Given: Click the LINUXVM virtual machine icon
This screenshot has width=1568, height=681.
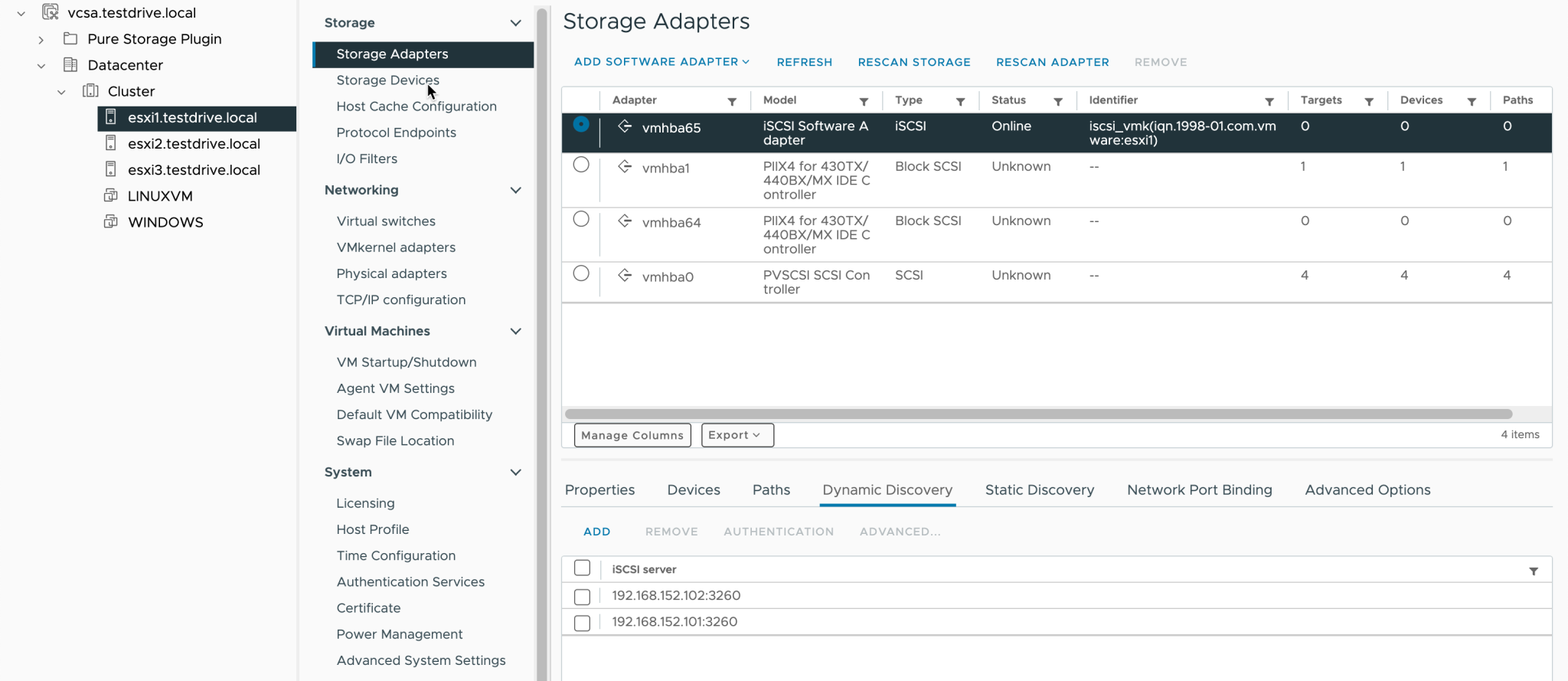Looking at the screenshot, I should point(111,195).
